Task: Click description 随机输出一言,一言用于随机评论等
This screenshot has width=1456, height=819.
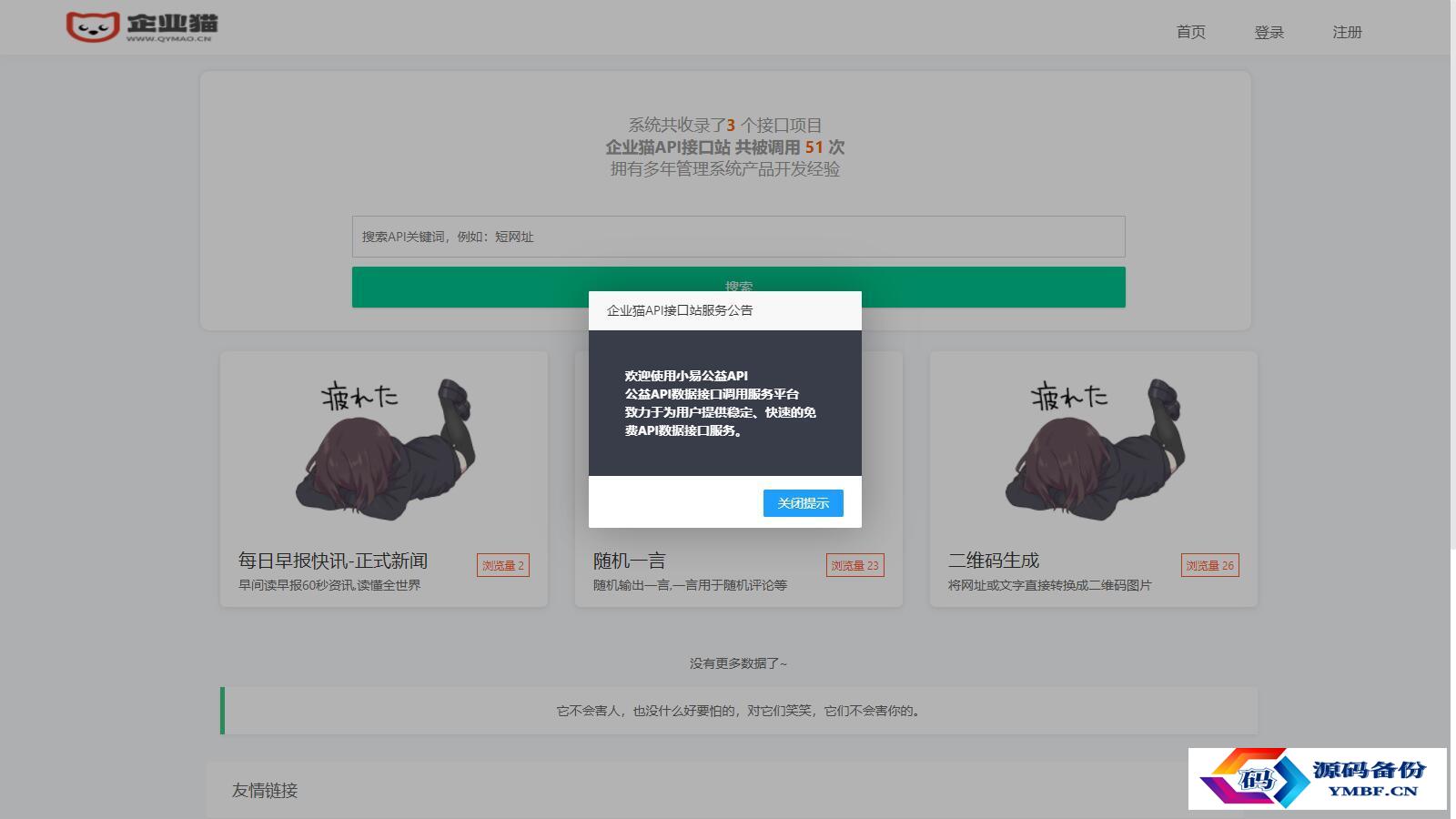Action: [690, 585]
